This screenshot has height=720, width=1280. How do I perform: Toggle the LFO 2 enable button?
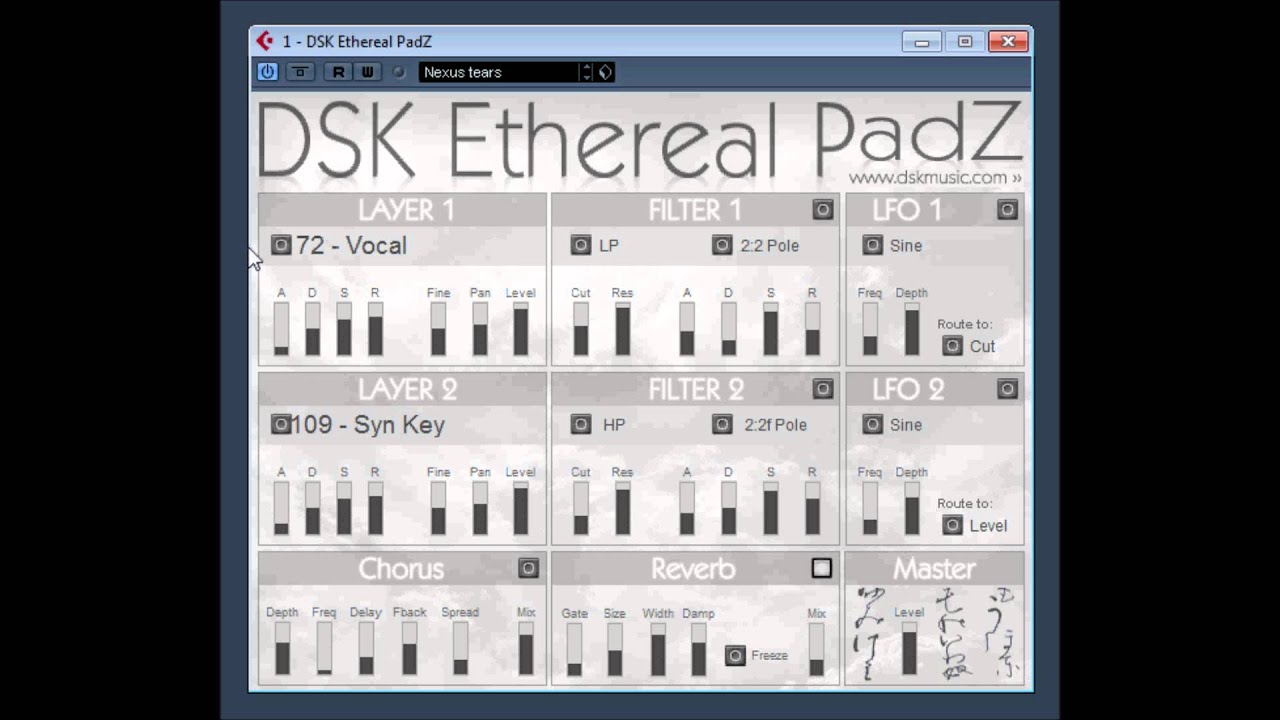1007,389
